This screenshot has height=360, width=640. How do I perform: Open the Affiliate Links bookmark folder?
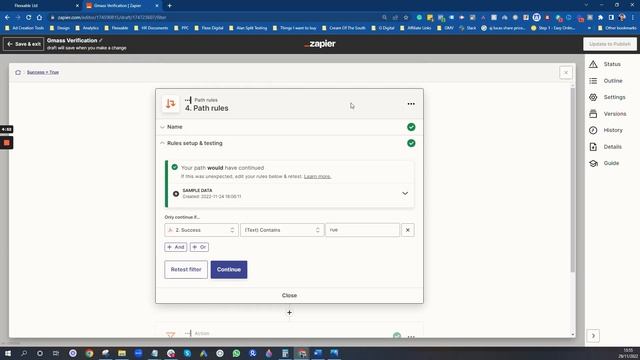pos(416,28)
